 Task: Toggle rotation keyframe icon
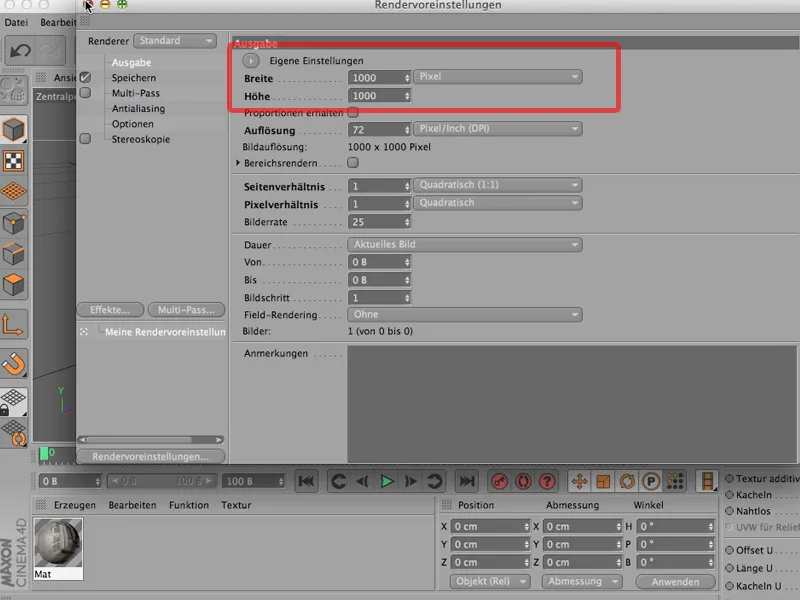pyautogui.click(x=627, y=481)
